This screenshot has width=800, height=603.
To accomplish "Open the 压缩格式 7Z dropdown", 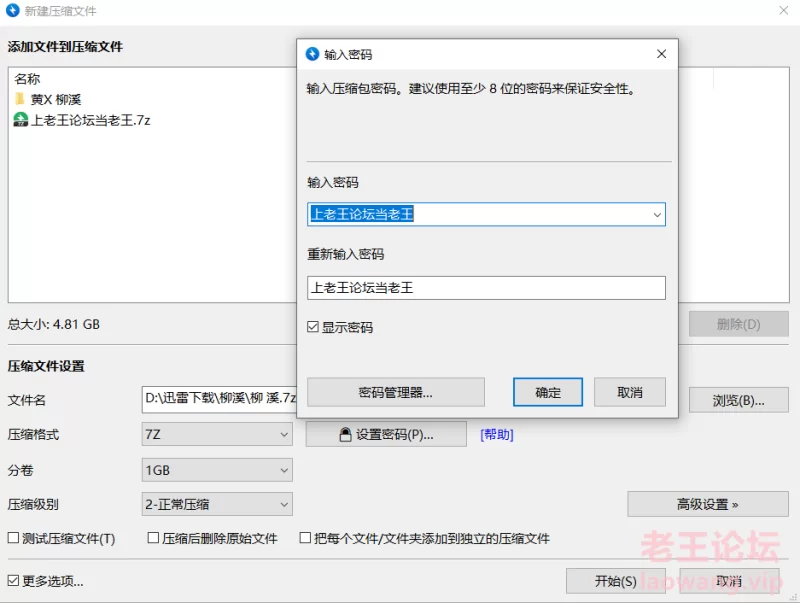I will pos(217,434).
